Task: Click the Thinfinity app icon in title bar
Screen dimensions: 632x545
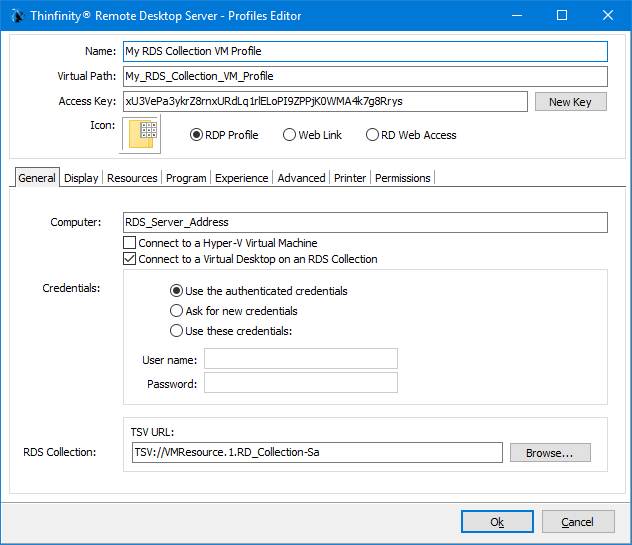Action: (x=17, y=16)
